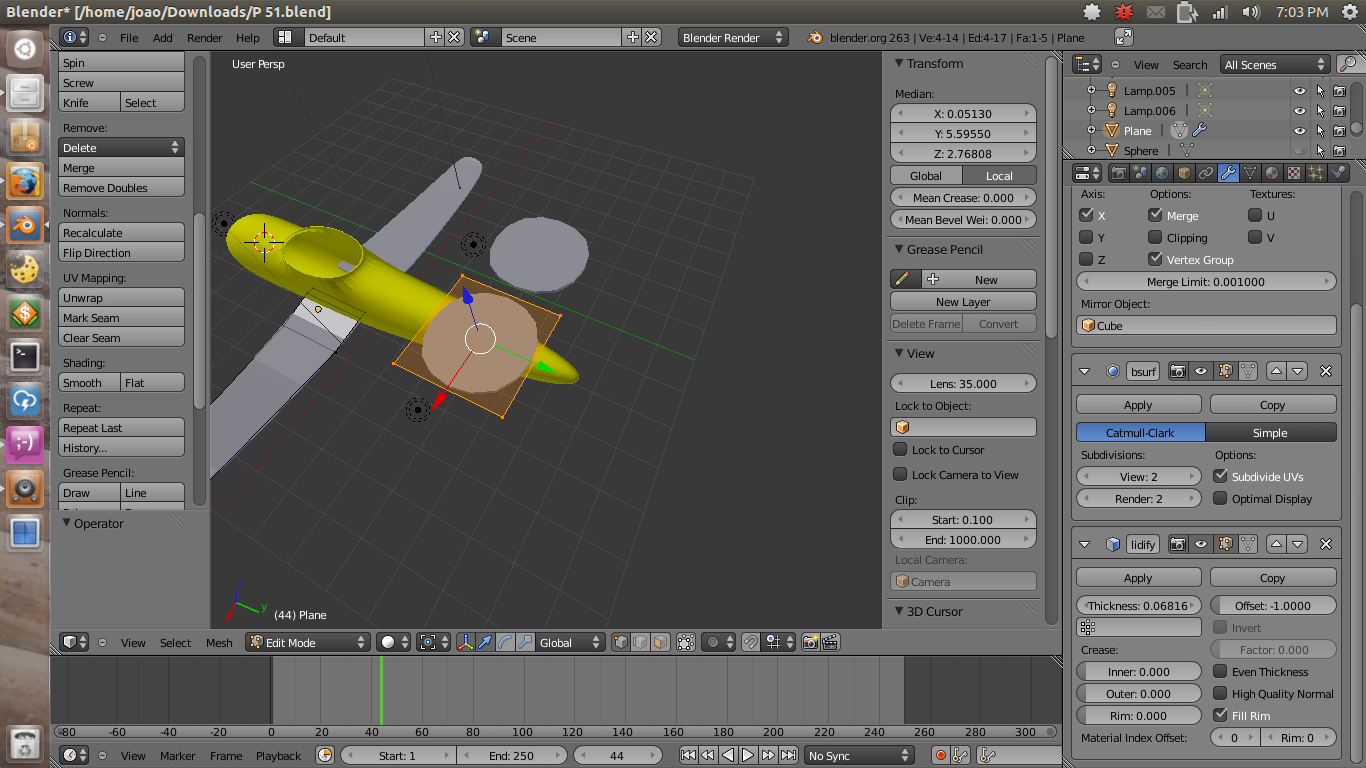Screen dimensions: 1366x768
Task: Click the OpenGL render image icon
Action: tap(811, 642)
